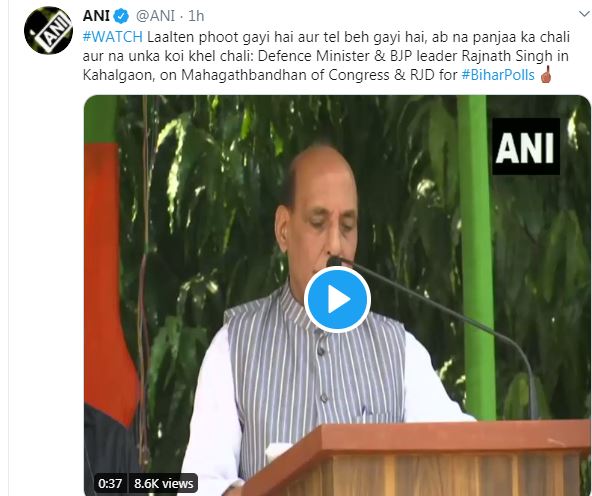This screenshot has width=592, height=496.
Task: Click the ANI display name
Action: point(96,16)
